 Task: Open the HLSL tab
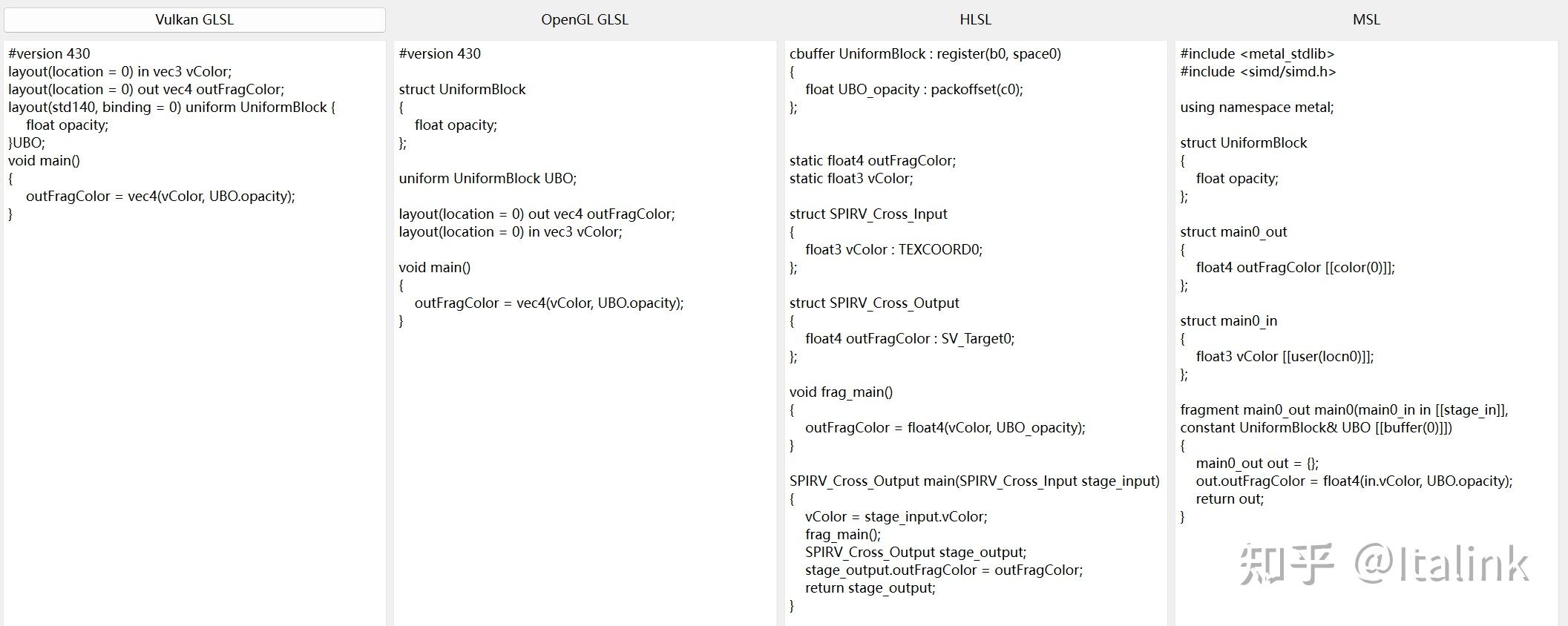click(975, 20)
